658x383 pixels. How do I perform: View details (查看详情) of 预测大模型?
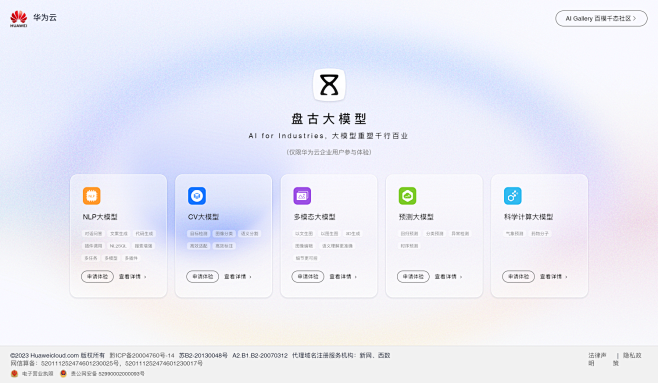[x=449, y=277]
